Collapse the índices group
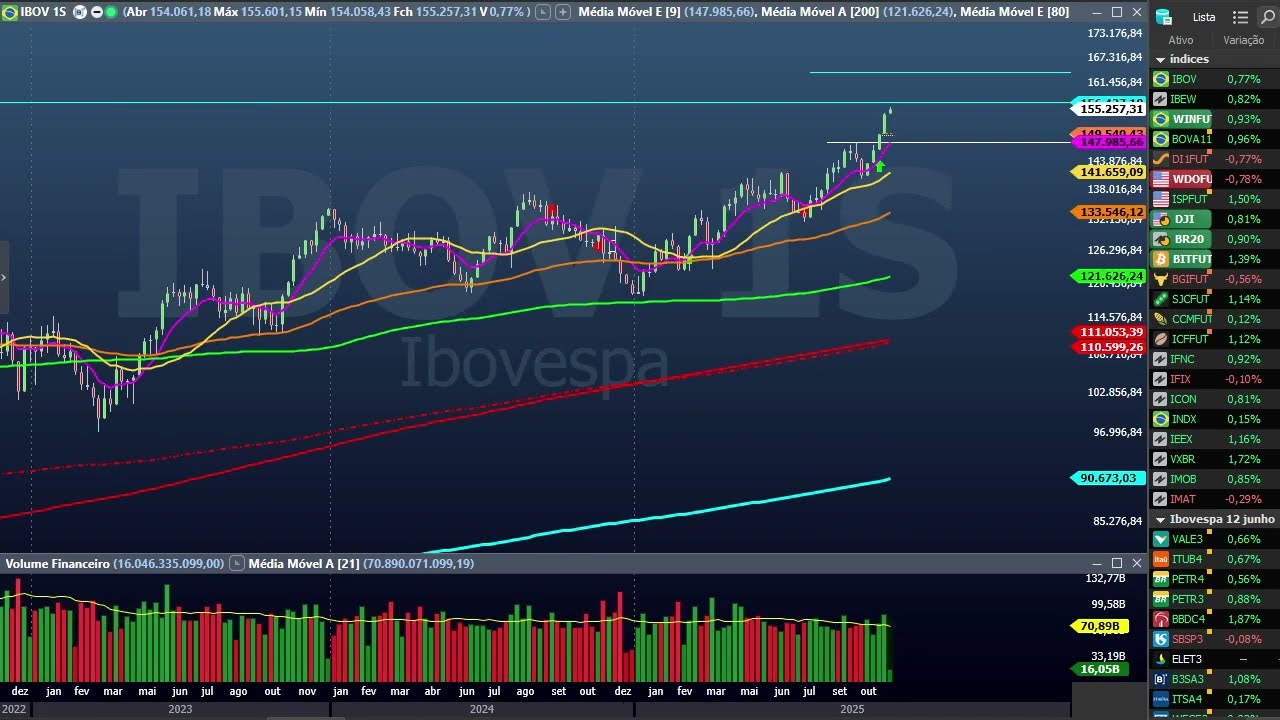The height and width of the screenshot is (720, 1280). coord(1161,59)
